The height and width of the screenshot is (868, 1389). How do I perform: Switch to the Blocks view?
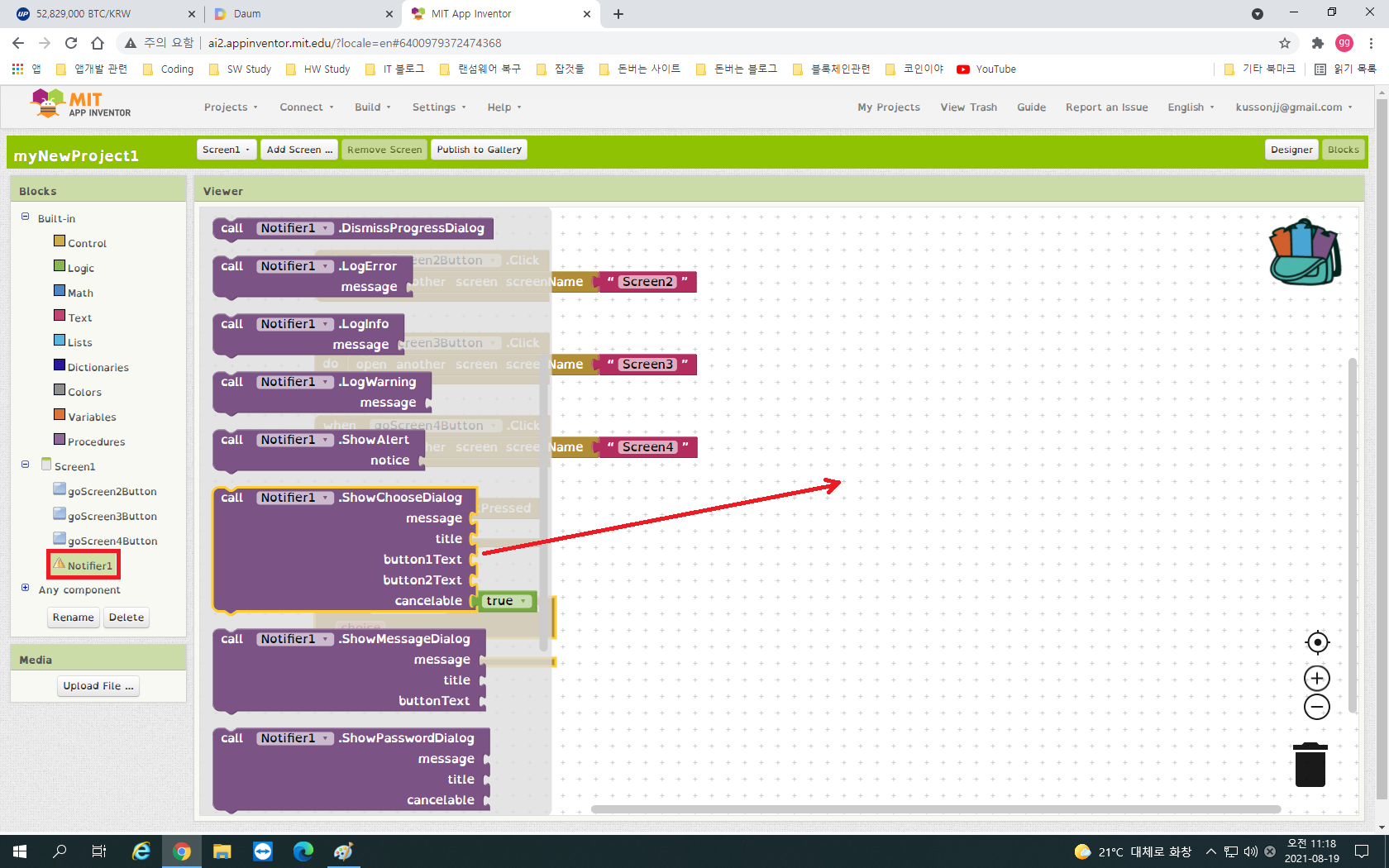[1343, 150]
